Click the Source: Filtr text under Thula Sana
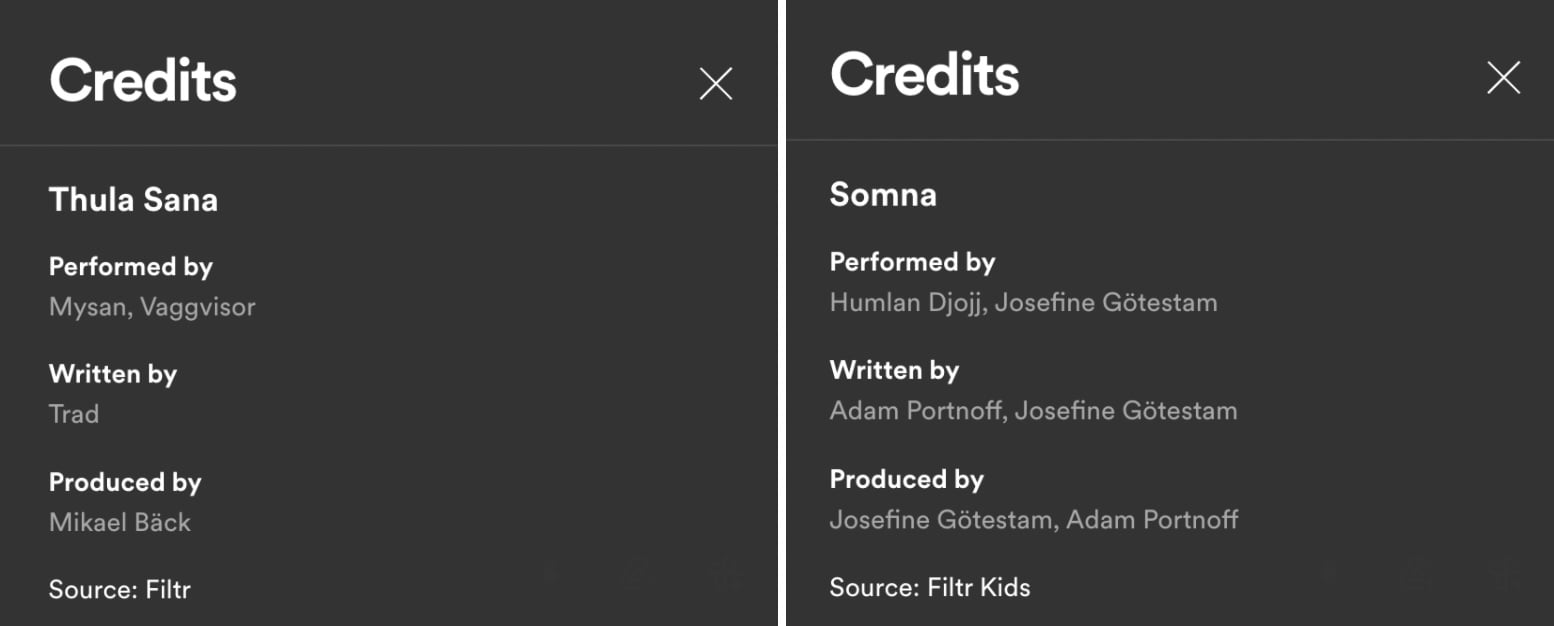Screen dimensions: 1554x626 click(x=120, y=590)
